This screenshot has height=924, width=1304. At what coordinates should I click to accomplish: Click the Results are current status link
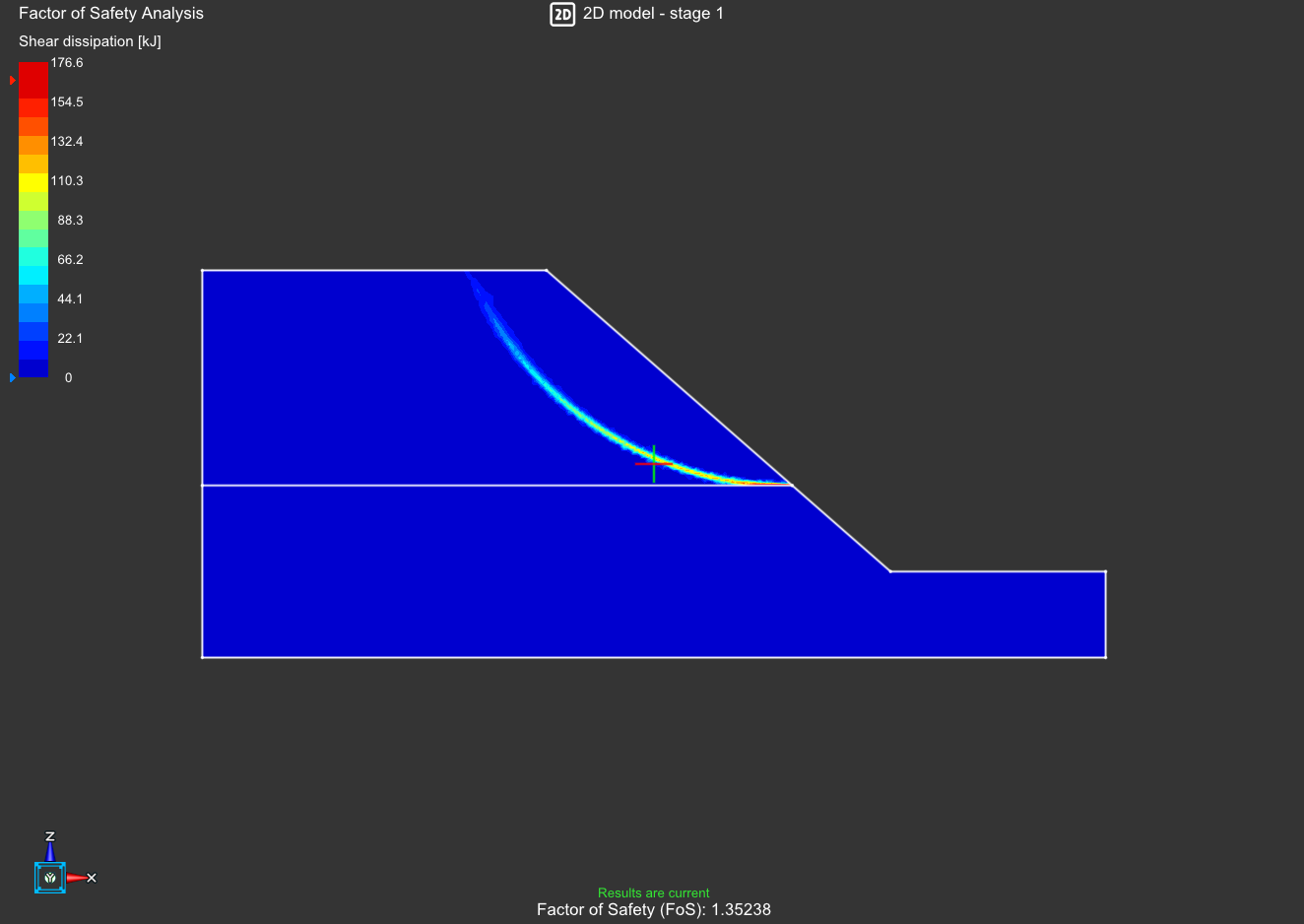(653, 892)
